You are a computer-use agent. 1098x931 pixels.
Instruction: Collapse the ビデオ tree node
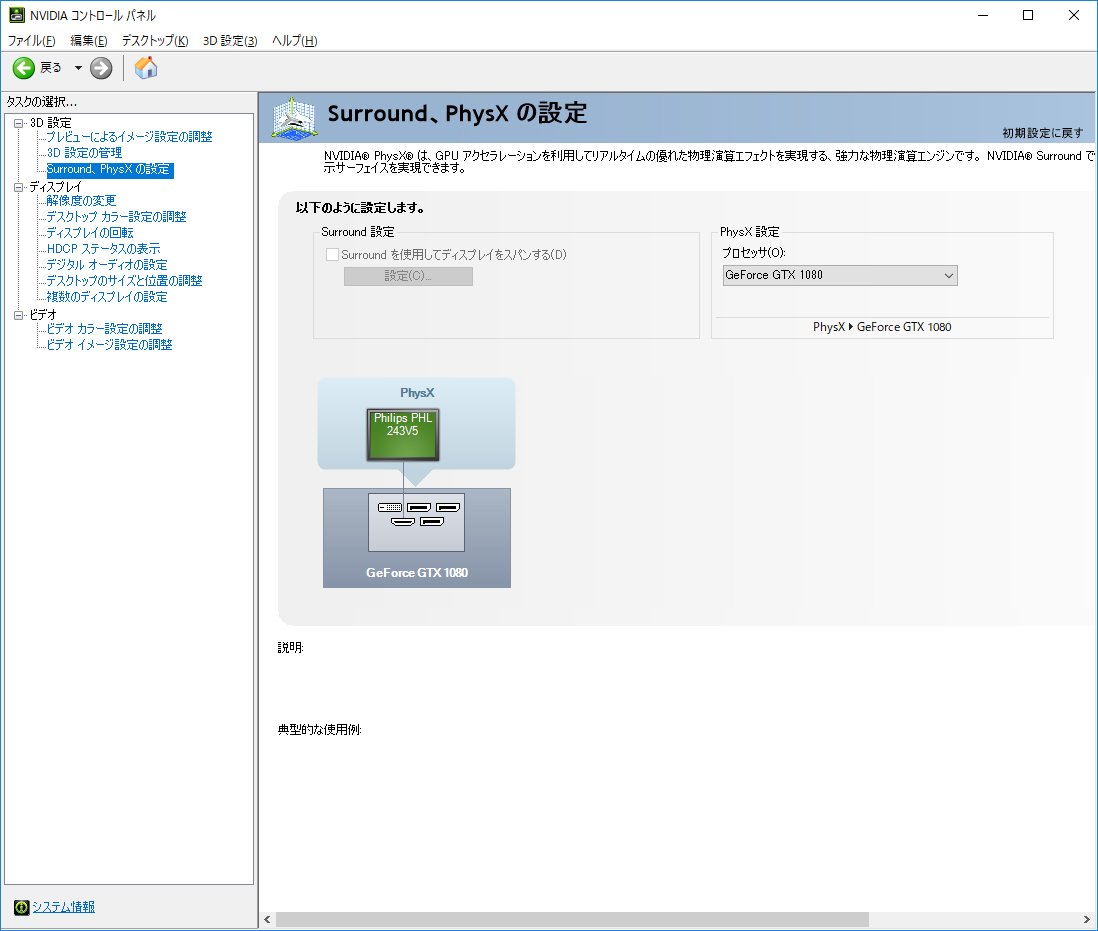tap(18, 316)
